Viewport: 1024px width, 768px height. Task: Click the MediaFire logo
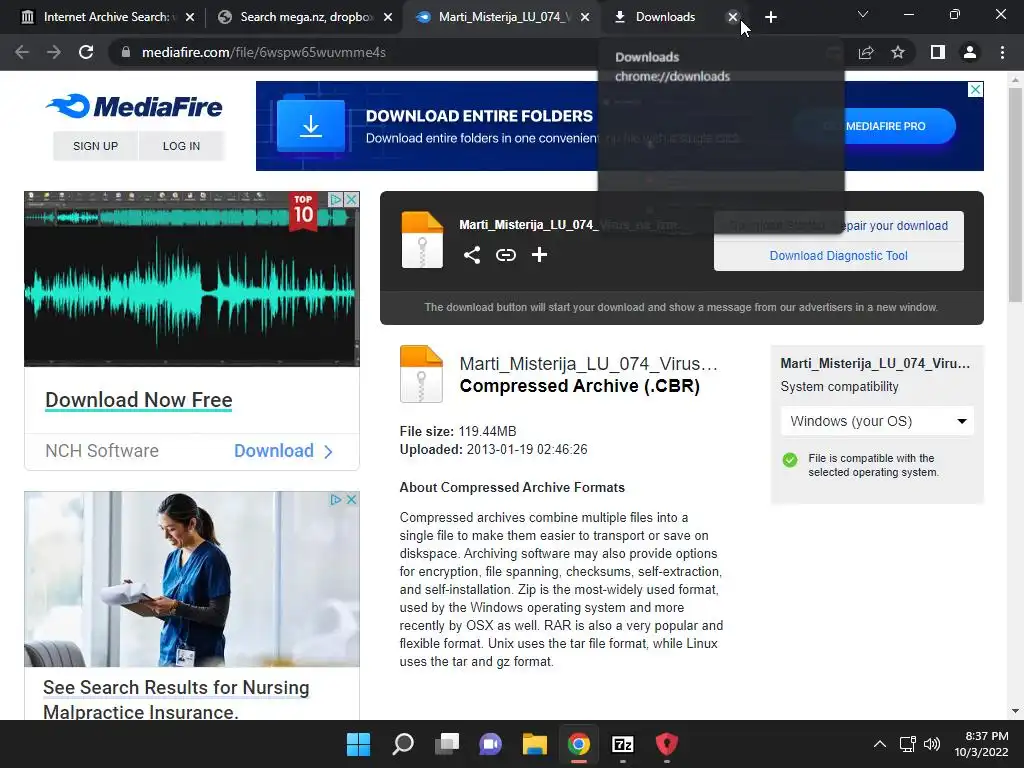(x=135, y=106)
